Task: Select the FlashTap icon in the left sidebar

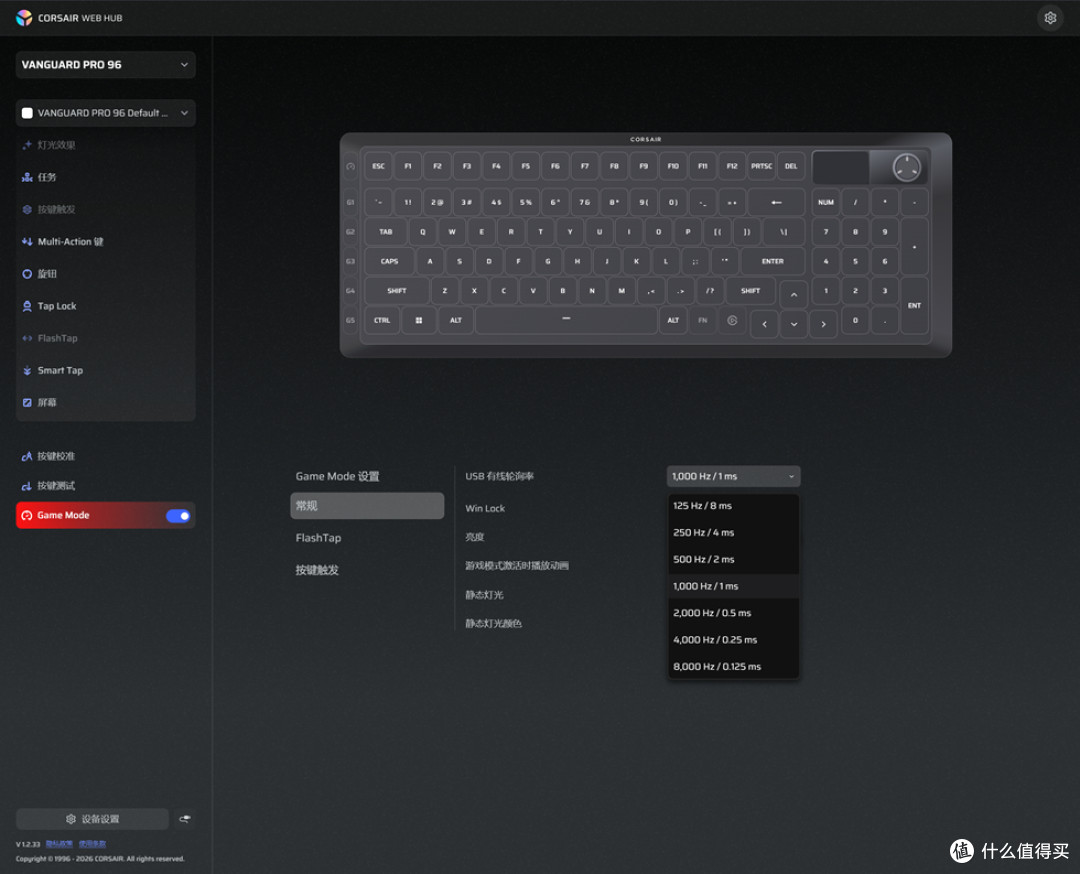Action: (27, 338)
